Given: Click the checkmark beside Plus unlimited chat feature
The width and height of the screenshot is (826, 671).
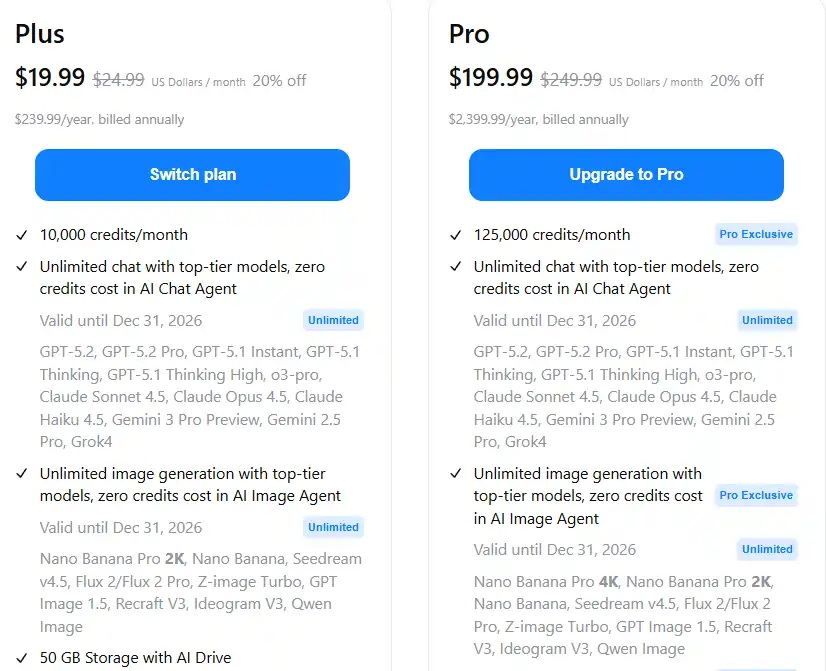Looking at the screenshot, I should 19,268.
